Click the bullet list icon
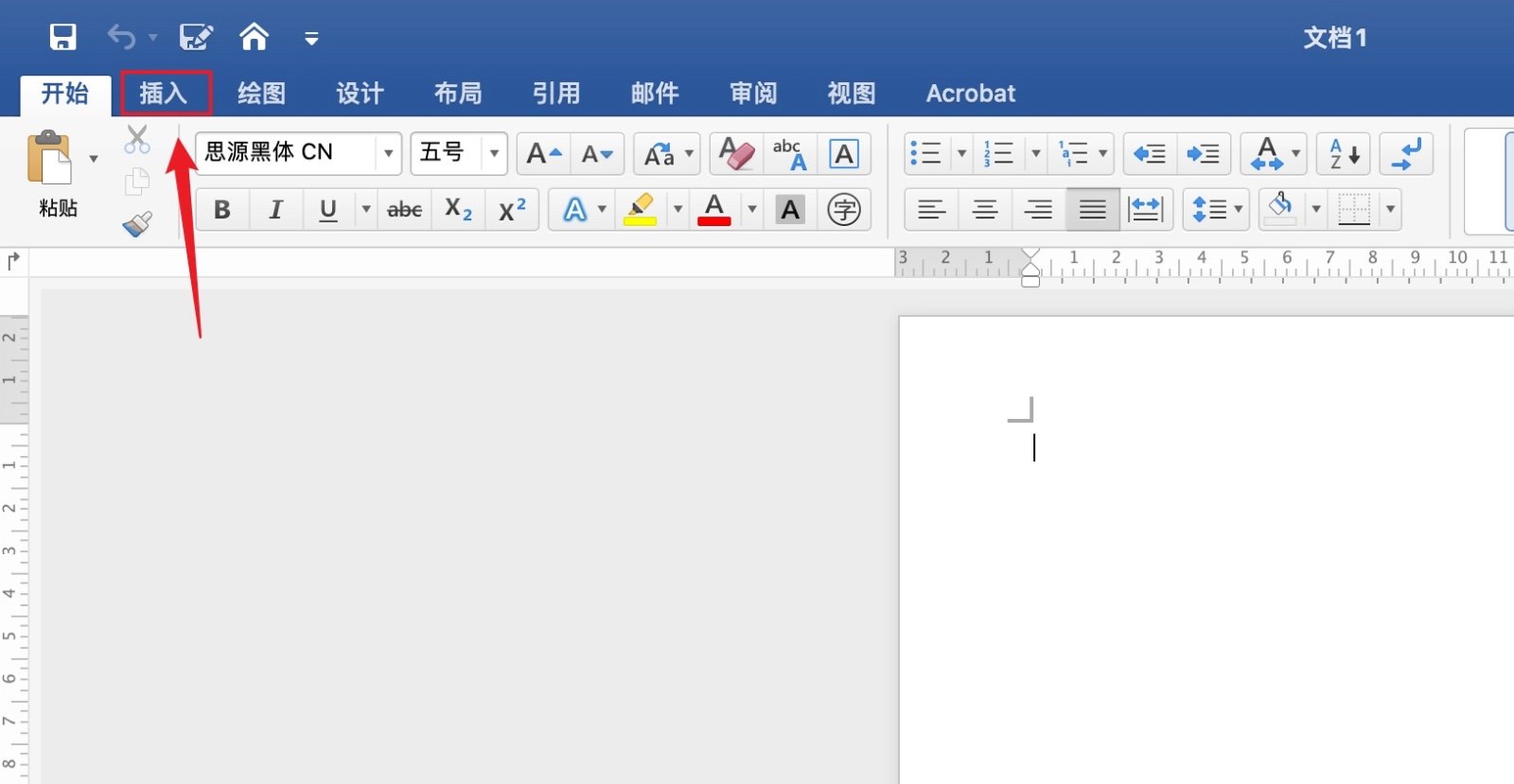The height and width of the screenshot is (784, 1514). 925,153
